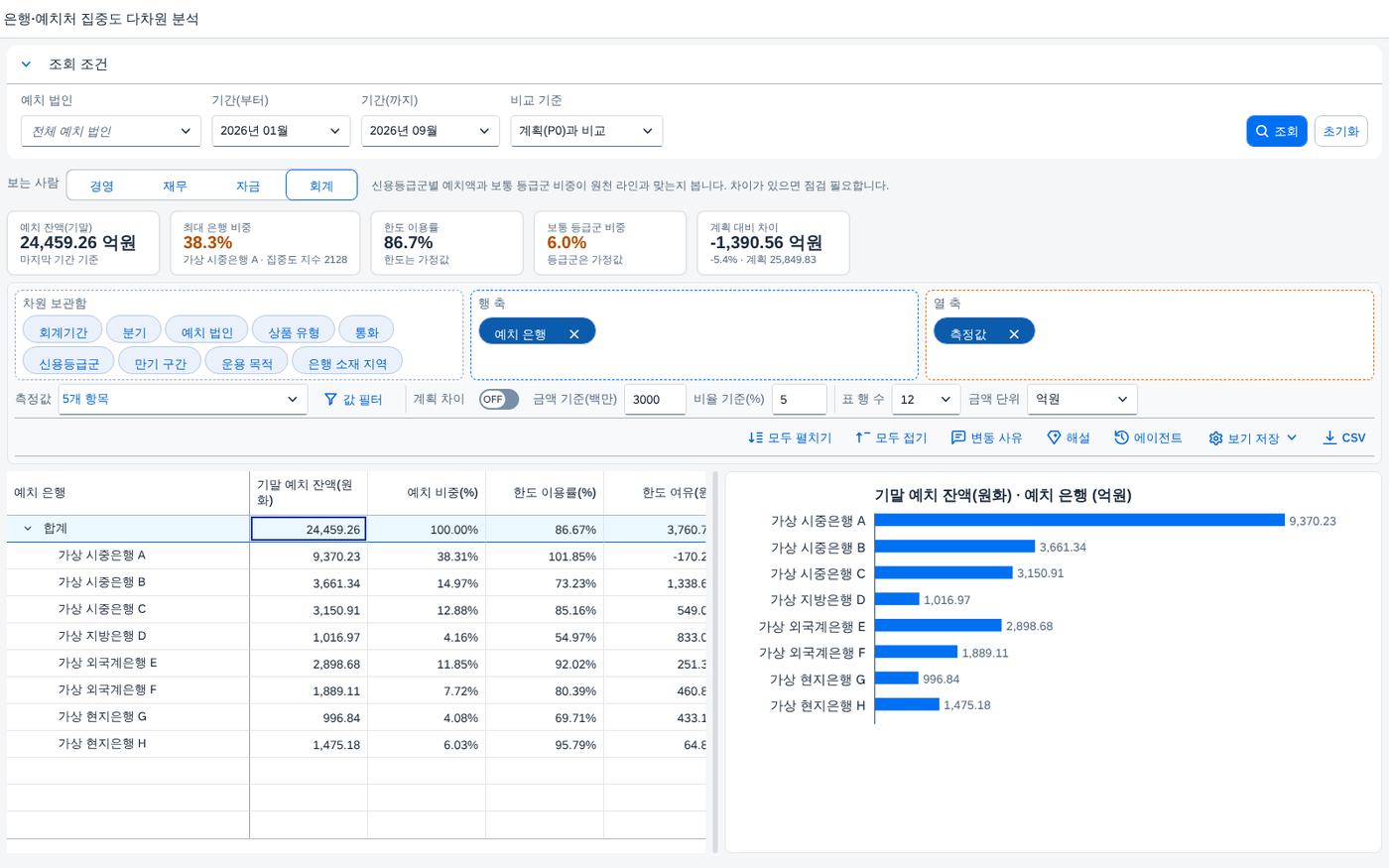
Task: Open the 금액 단위 dropdown
Action: tap(1082, 399)
